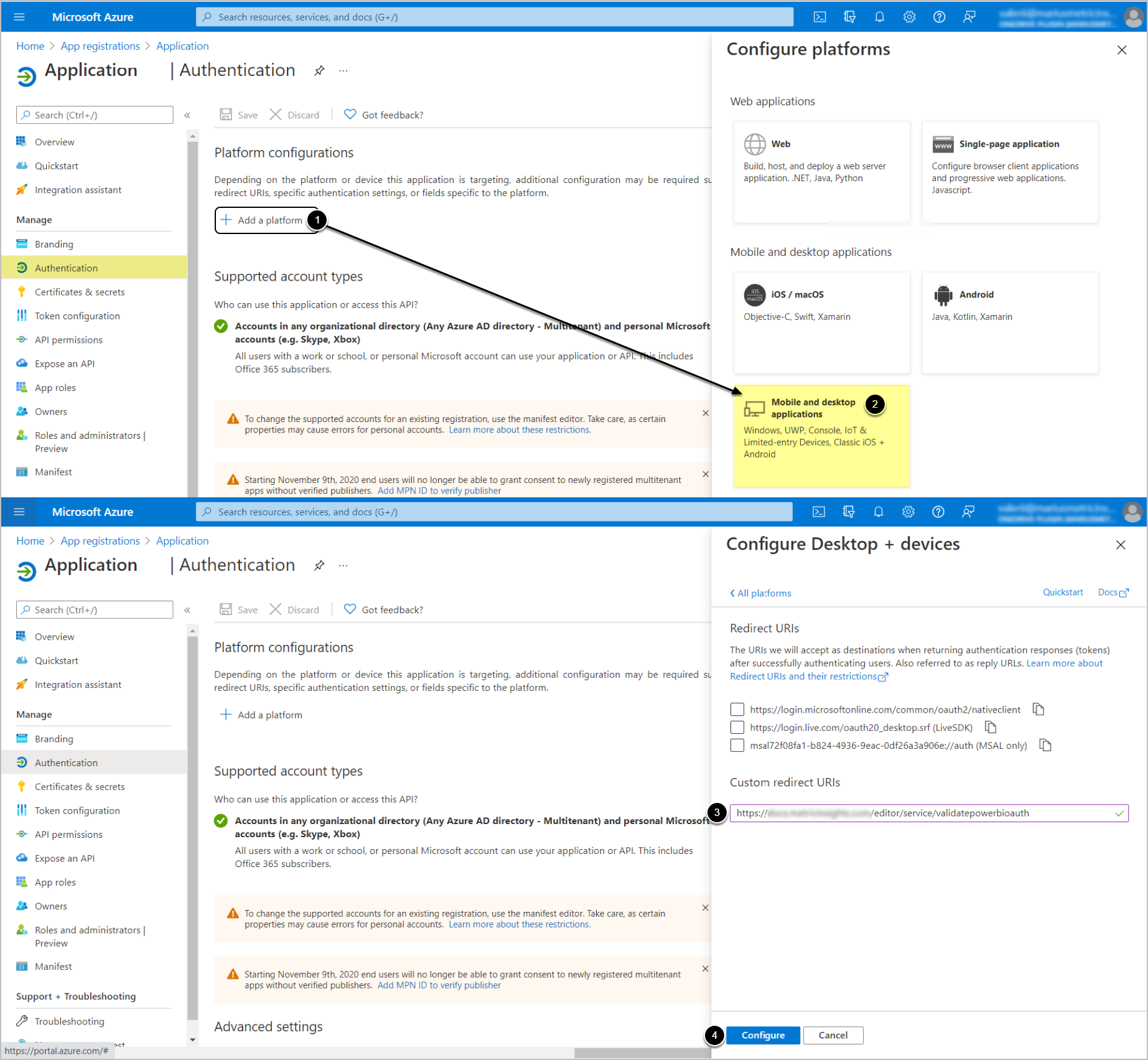This screenshot has width=1148, height=1060.
Task: Click sidebar vertical scrollbar beside Configure Desktop + devices
Action: click(x=192, y=828)
